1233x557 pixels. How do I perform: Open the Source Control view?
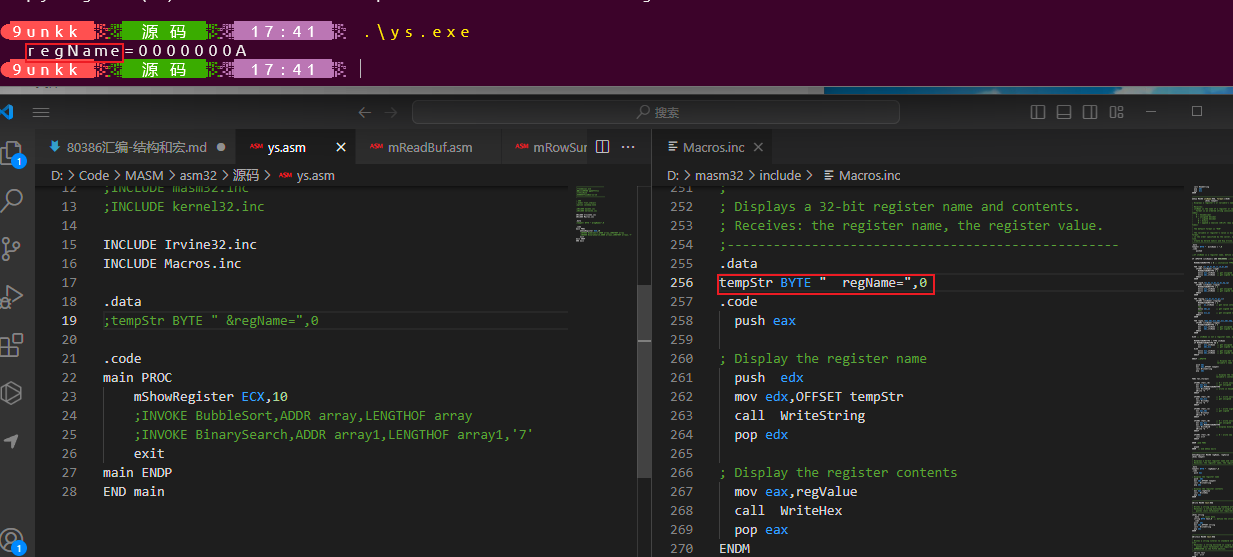click(x=12, y=248)
